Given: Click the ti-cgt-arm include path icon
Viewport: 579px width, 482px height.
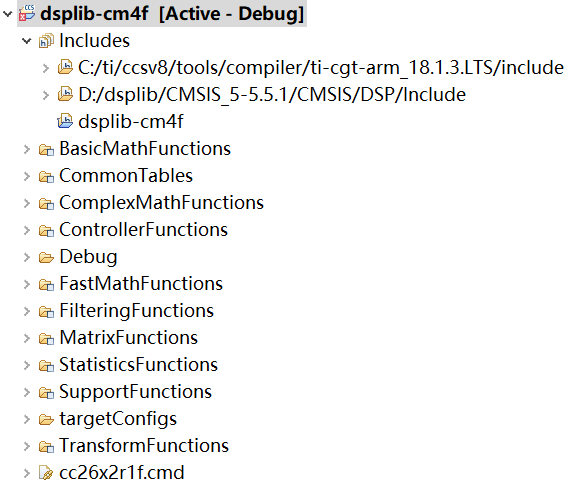Looking at the screenshot, I should pos(65,67).
